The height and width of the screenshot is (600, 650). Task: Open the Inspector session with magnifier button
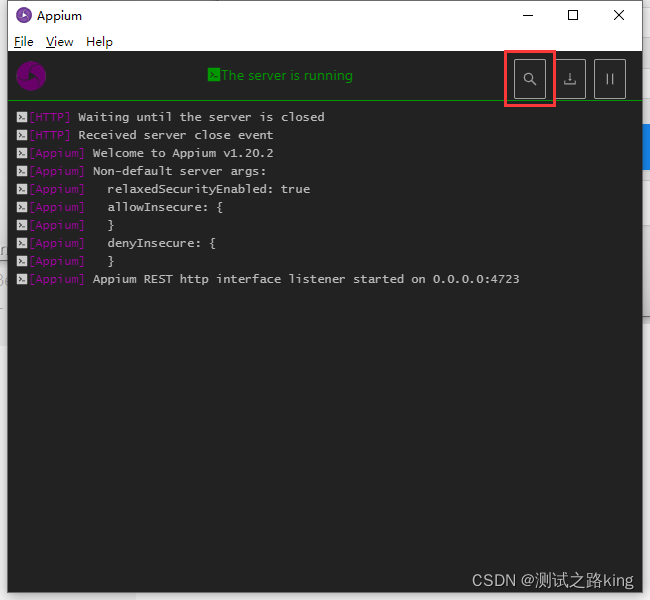click(x=529, y=79)
